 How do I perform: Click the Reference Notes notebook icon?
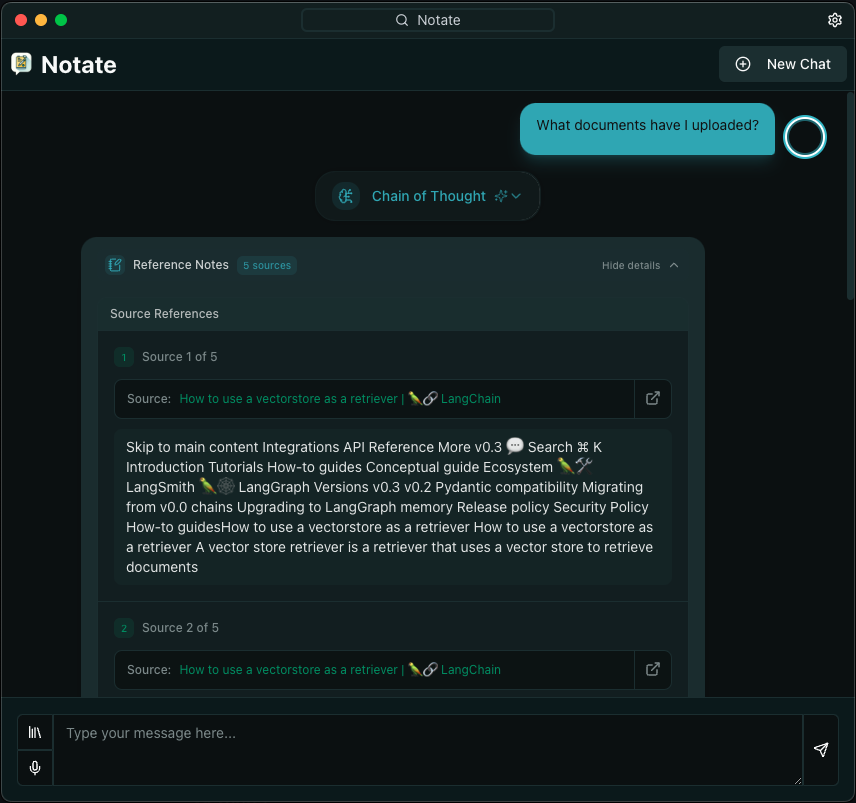[x=115, y=265]
